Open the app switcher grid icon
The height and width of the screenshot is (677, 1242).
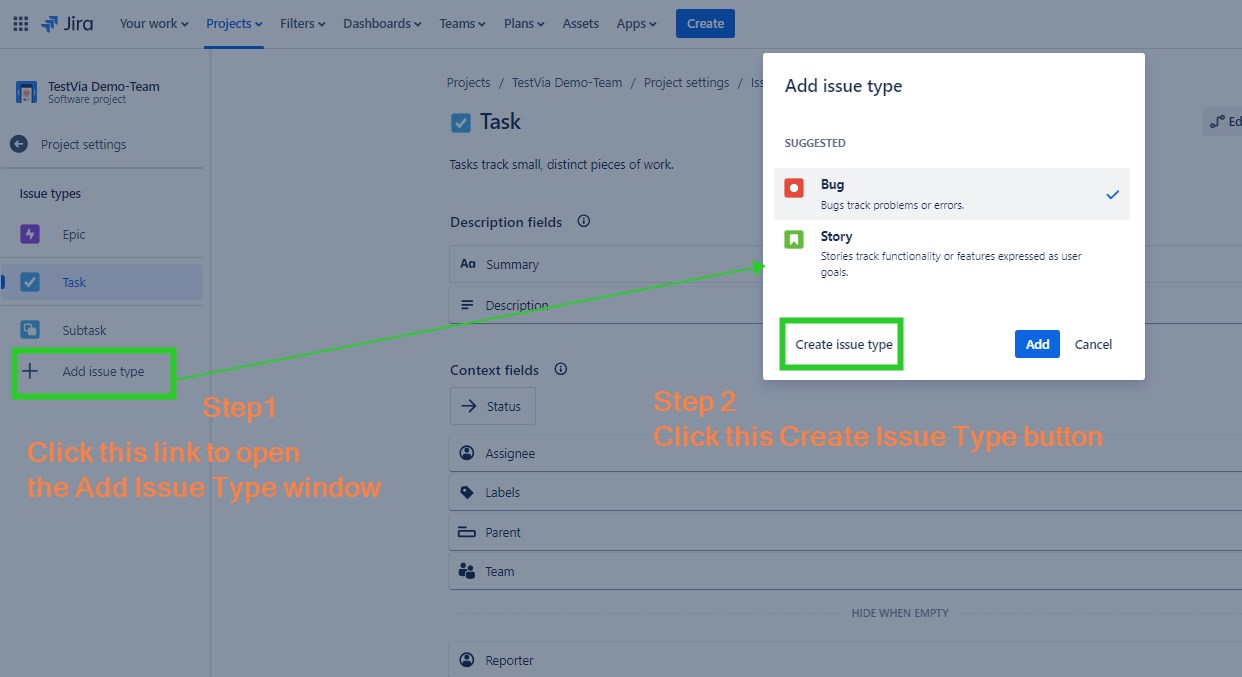click(x=20, y=24)
